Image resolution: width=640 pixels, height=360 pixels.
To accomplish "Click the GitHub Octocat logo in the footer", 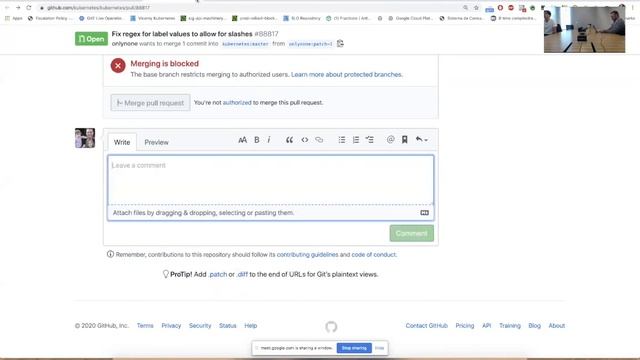I will pos(331,327).
